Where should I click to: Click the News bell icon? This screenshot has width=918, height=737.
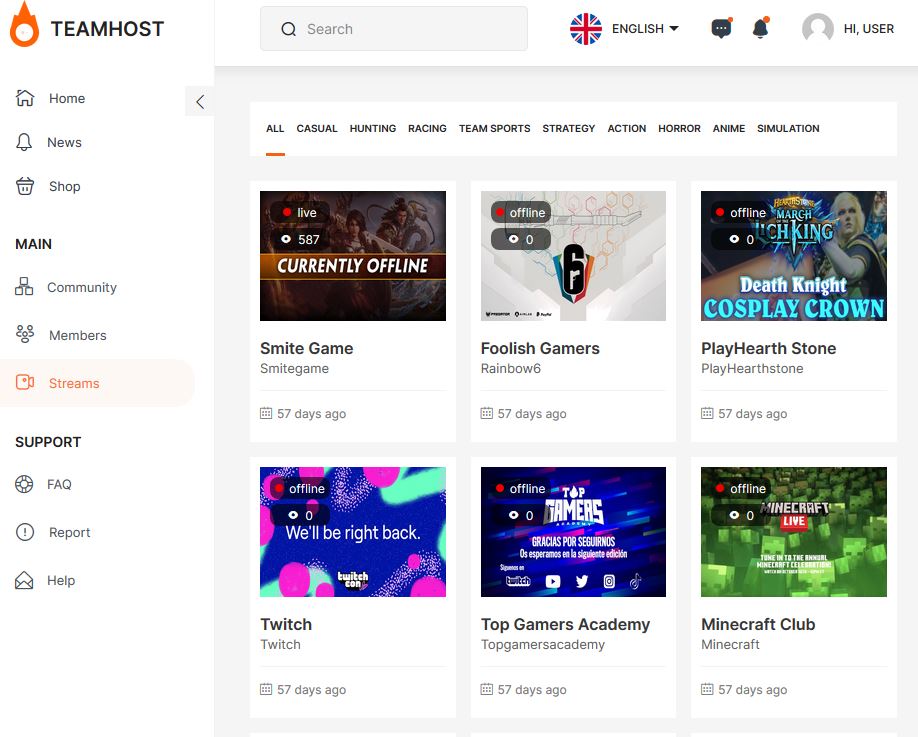24,142
